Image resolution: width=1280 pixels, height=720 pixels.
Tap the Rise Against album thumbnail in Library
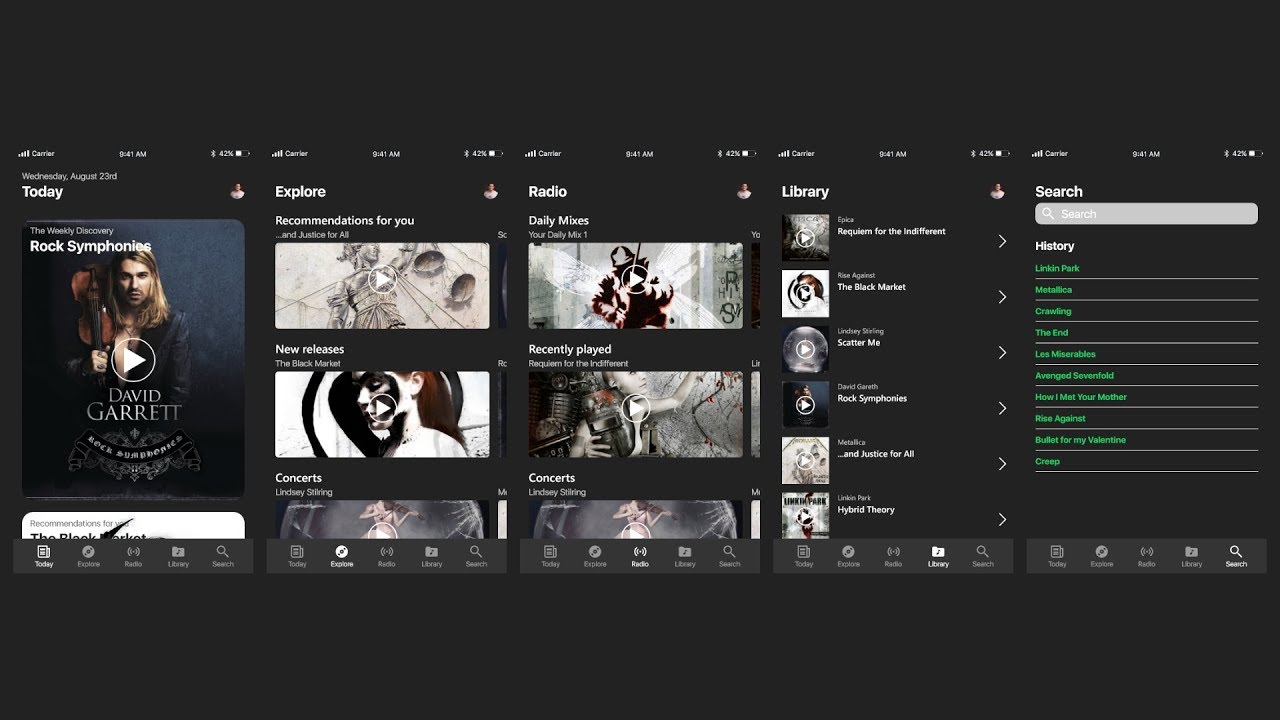pyautogui.click(x=805, y=294)
